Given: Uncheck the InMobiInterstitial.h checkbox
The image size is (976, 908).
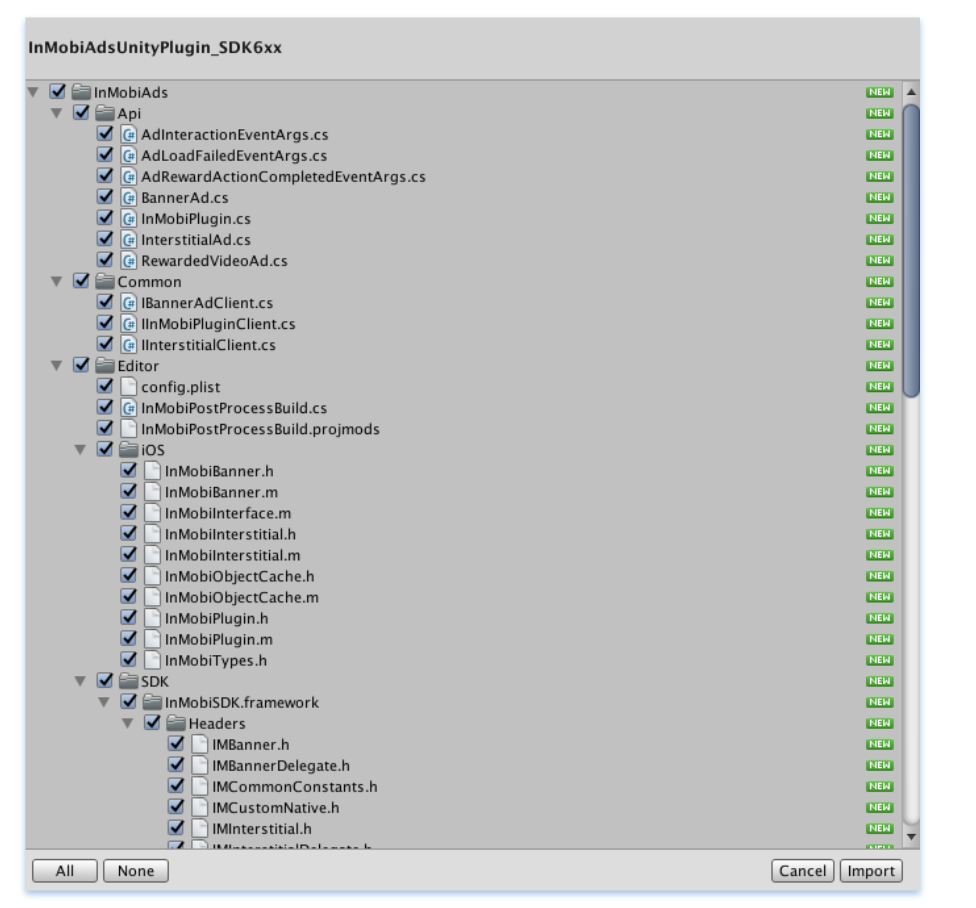Looking at the screenshot, I should (x=129, y=534).
